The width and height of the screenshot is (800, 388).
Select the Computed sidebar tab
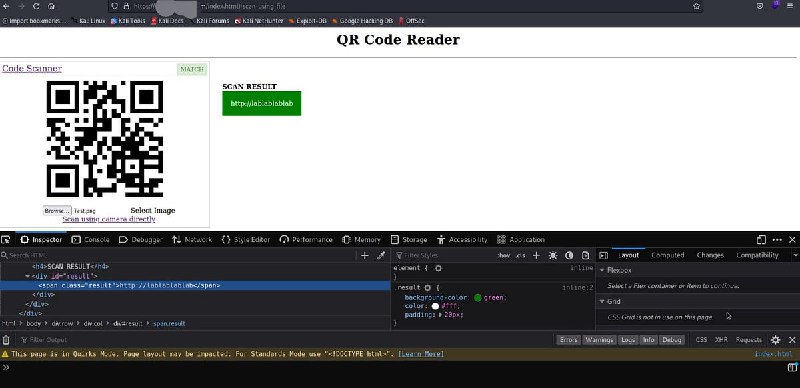[667, 255]
